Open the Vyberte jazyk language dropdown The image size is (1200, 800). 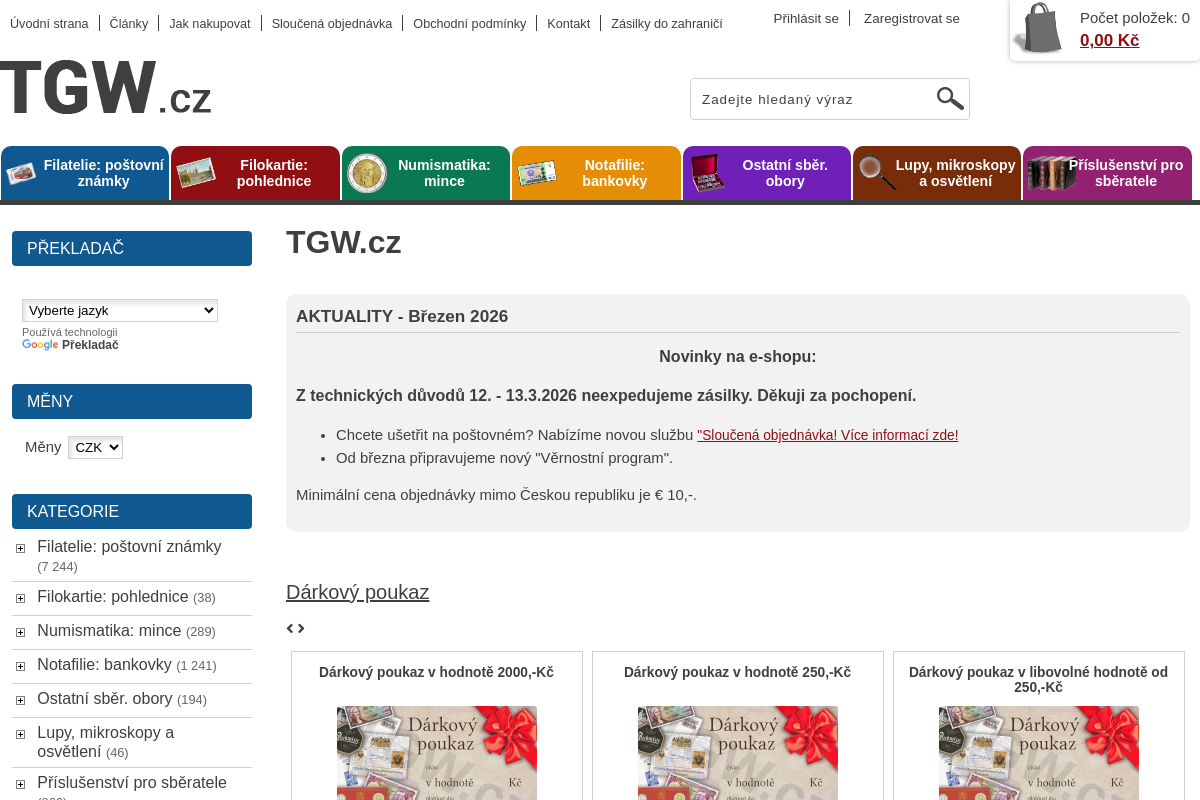pos(120,310)
